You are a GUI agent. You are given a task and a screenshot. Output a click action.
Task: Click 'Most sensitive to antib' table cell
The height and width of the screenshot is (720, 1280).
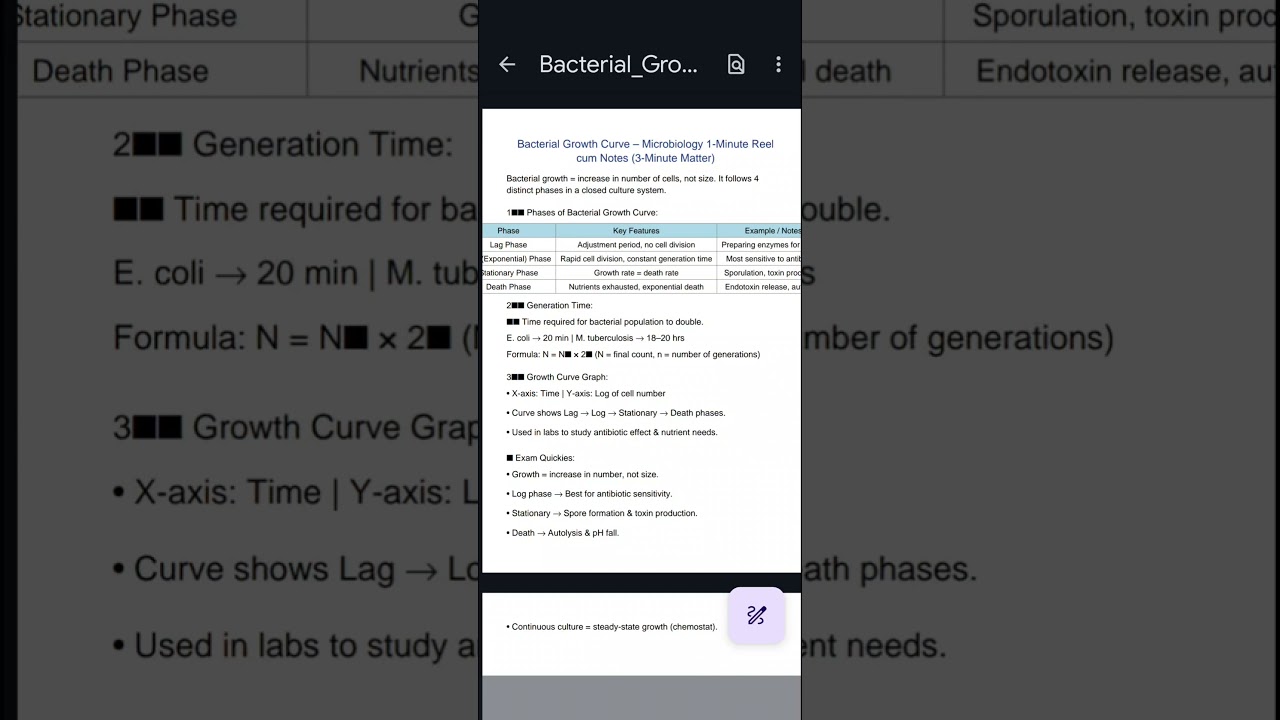759,259
